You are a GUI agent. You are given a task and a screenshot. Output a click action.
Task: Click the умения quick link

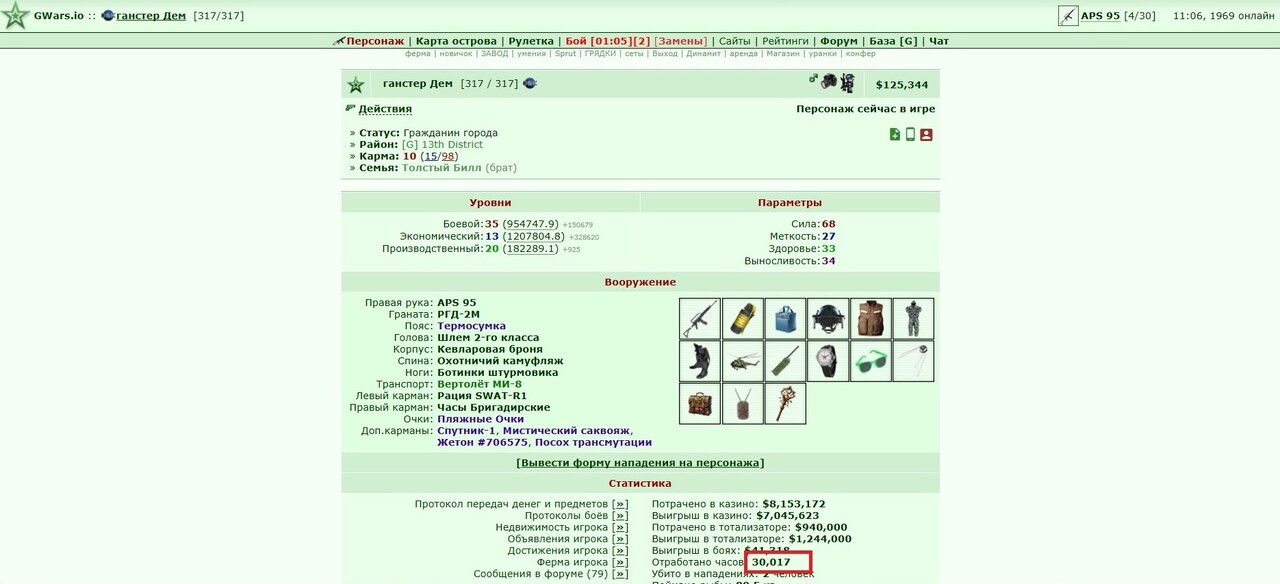click(532, 54)
